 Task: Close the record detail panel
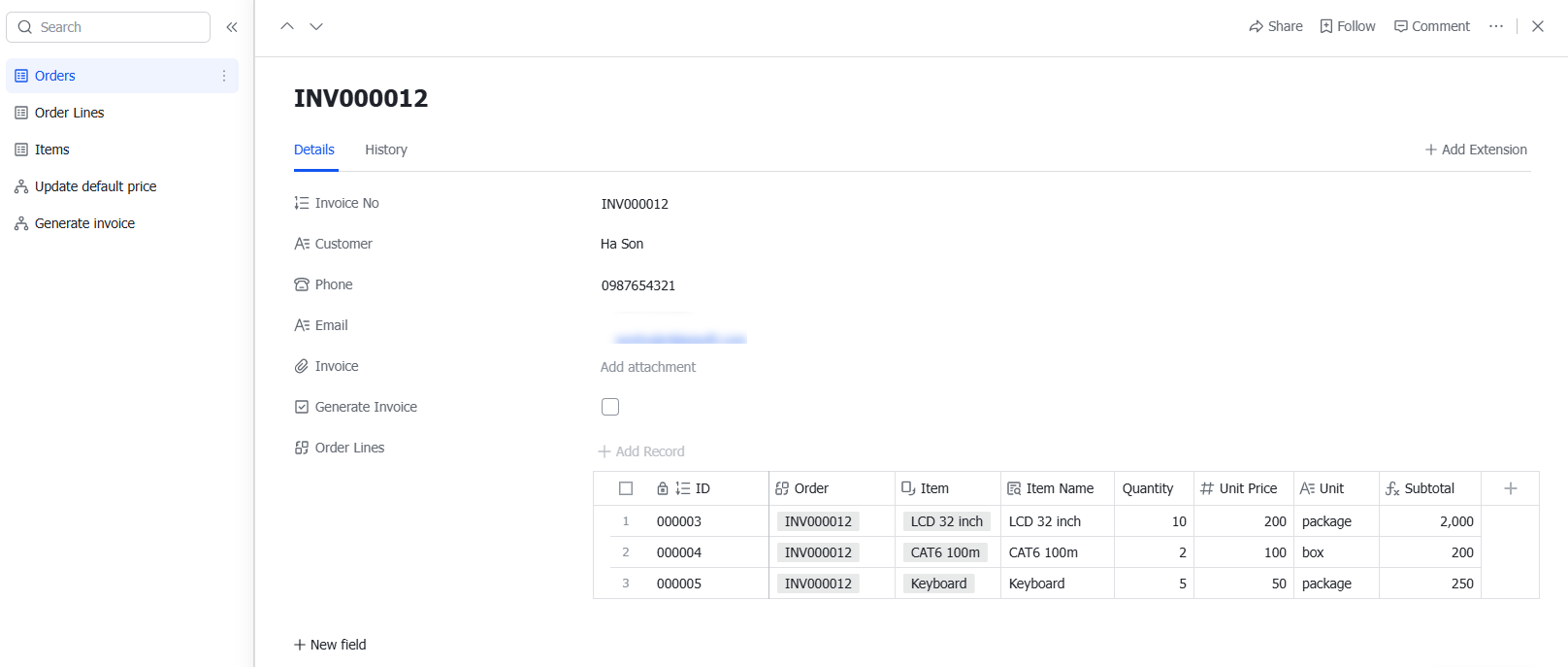pos(1538,26)
